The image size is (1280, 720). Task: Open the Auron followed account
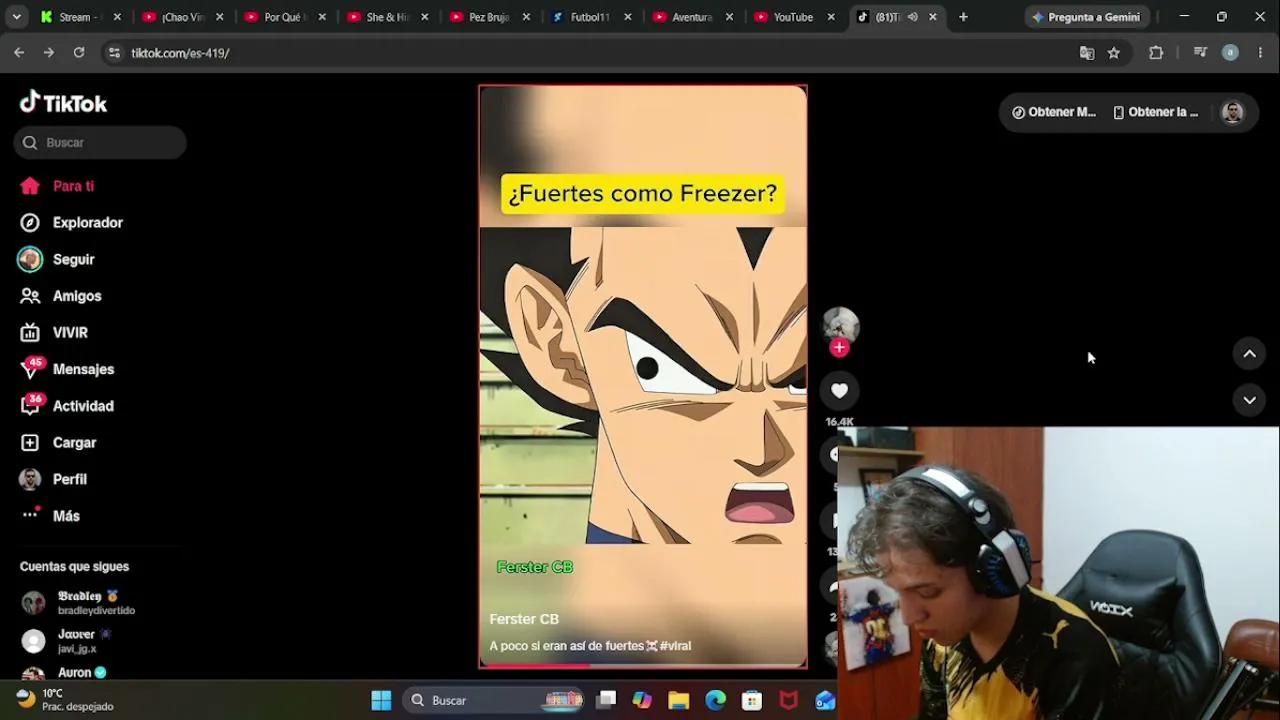64,673
